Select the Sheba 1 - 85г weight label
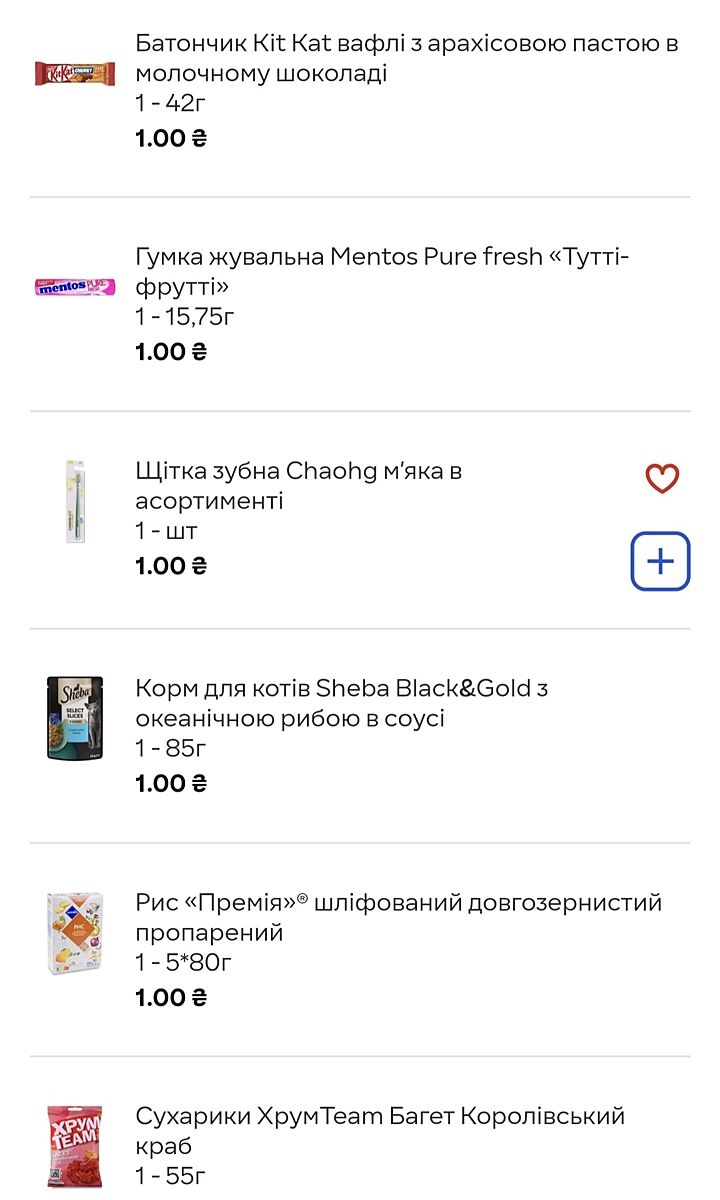Viewport: 720px width, 1200px height. tap(171, 748)
